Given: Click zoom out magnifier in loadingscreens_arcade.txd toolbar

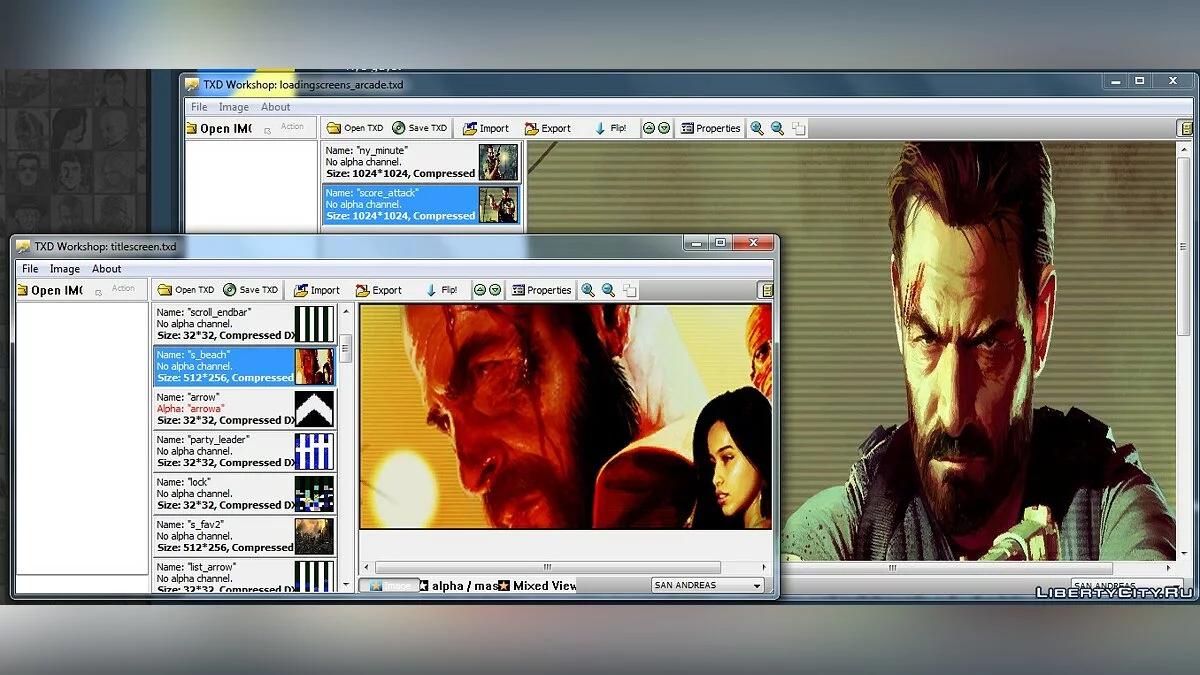Looking at the screenshot, I should pos(777,128).
